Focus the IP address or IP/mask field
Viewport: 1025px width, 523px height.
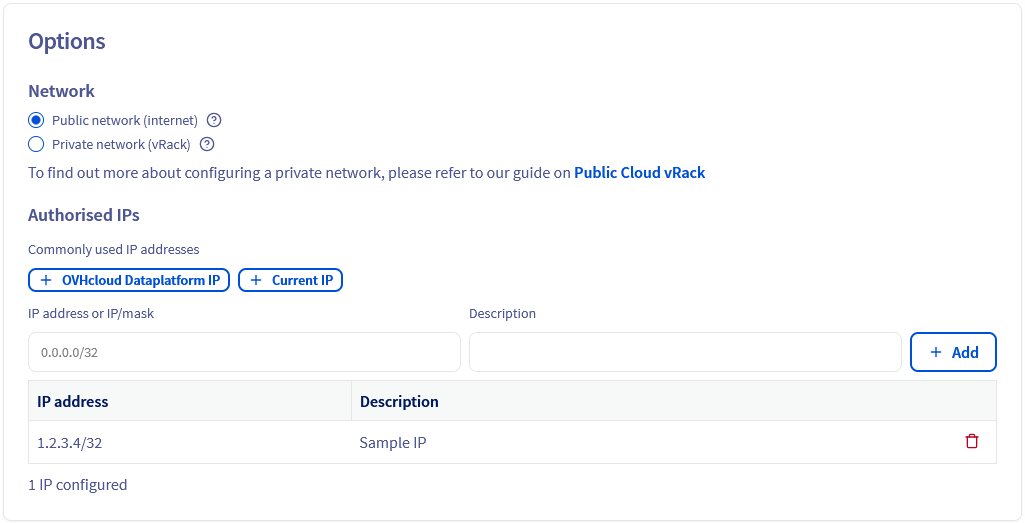point(244,352)
